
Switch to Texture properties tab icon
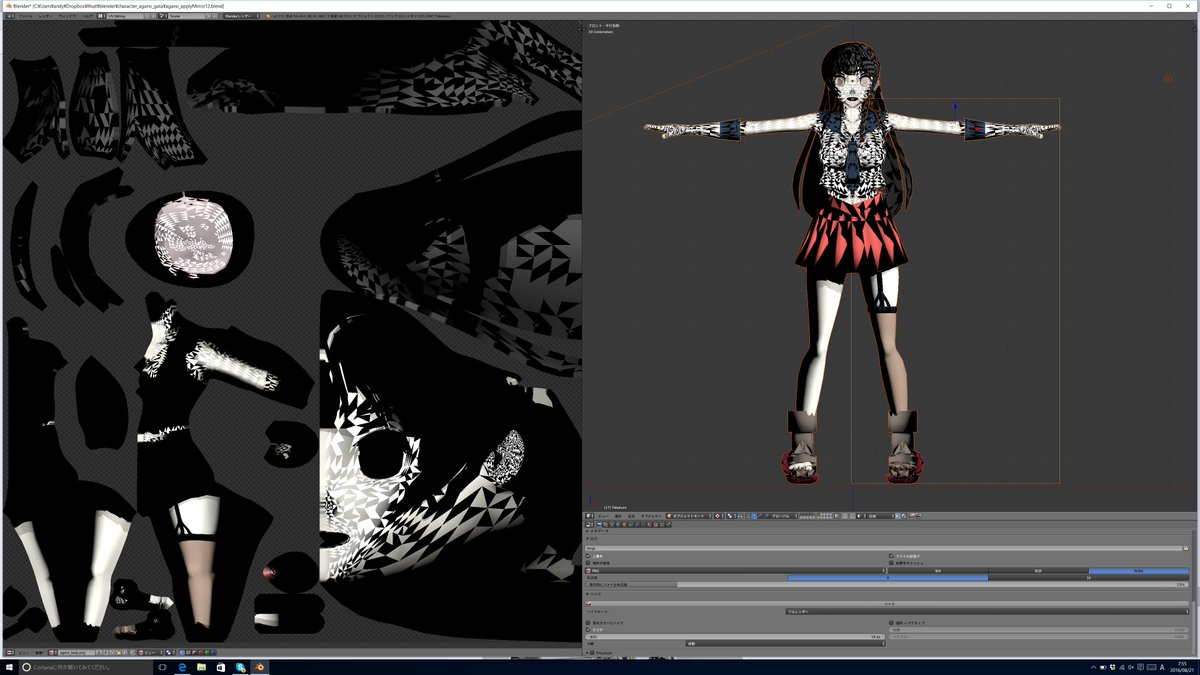tap(655, 525)
